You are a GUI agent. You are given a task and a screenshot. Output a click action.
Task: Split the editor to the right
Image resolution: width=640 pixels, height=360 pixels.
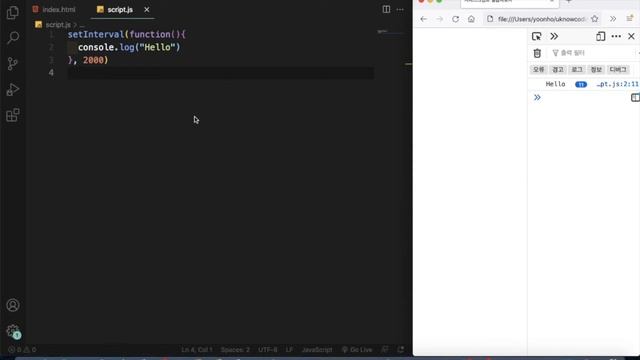pyautogui.click(x=386, y=9)
